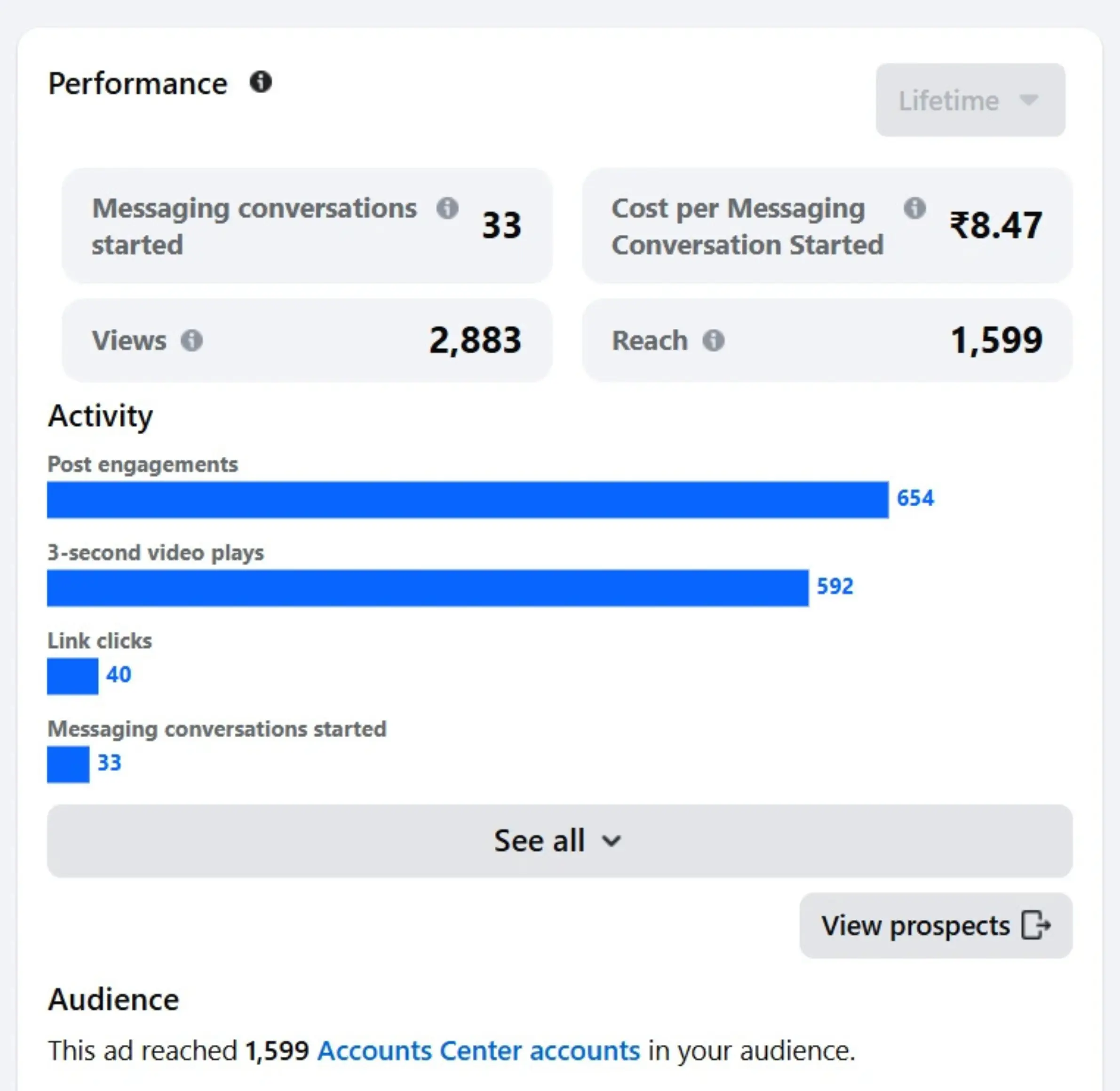Click the View prospects button label
The image size is (1120, 1091).
point(915,925)
